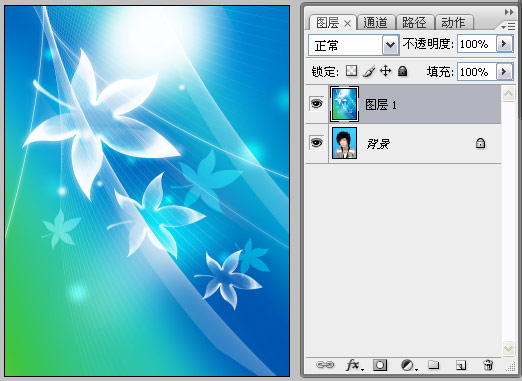Hide 图层 1 layer visibility eye

tap(316, 104)
